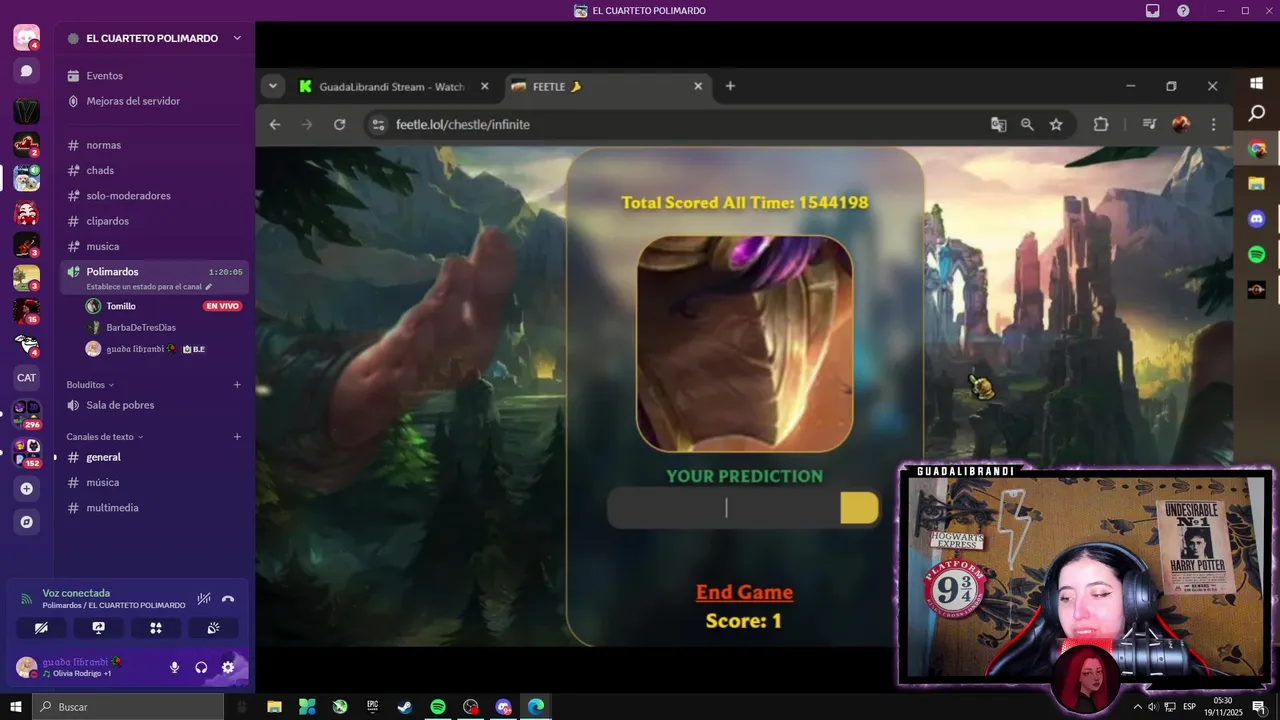Collapse the Boludítos category
The width and height of the screenshot is (1280, 720).
tap(90, 385)
